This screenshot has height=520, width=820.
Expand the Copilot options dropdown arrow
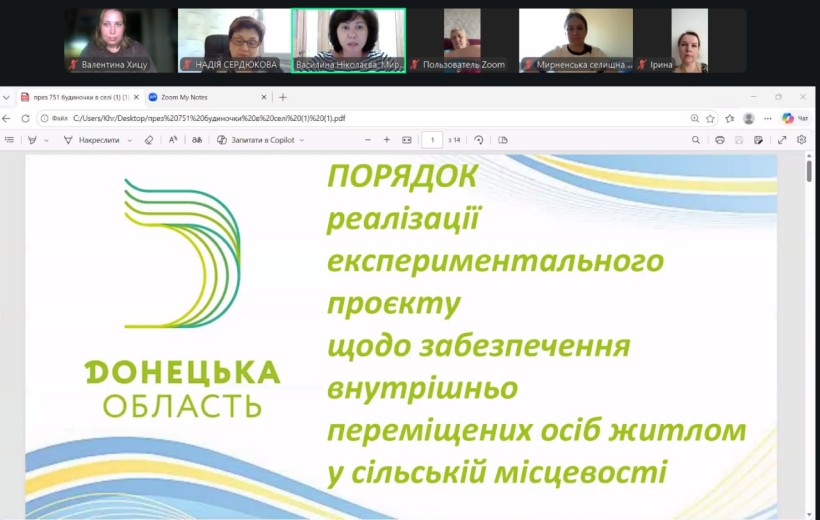pyautogui.click(x=302, y=140)
